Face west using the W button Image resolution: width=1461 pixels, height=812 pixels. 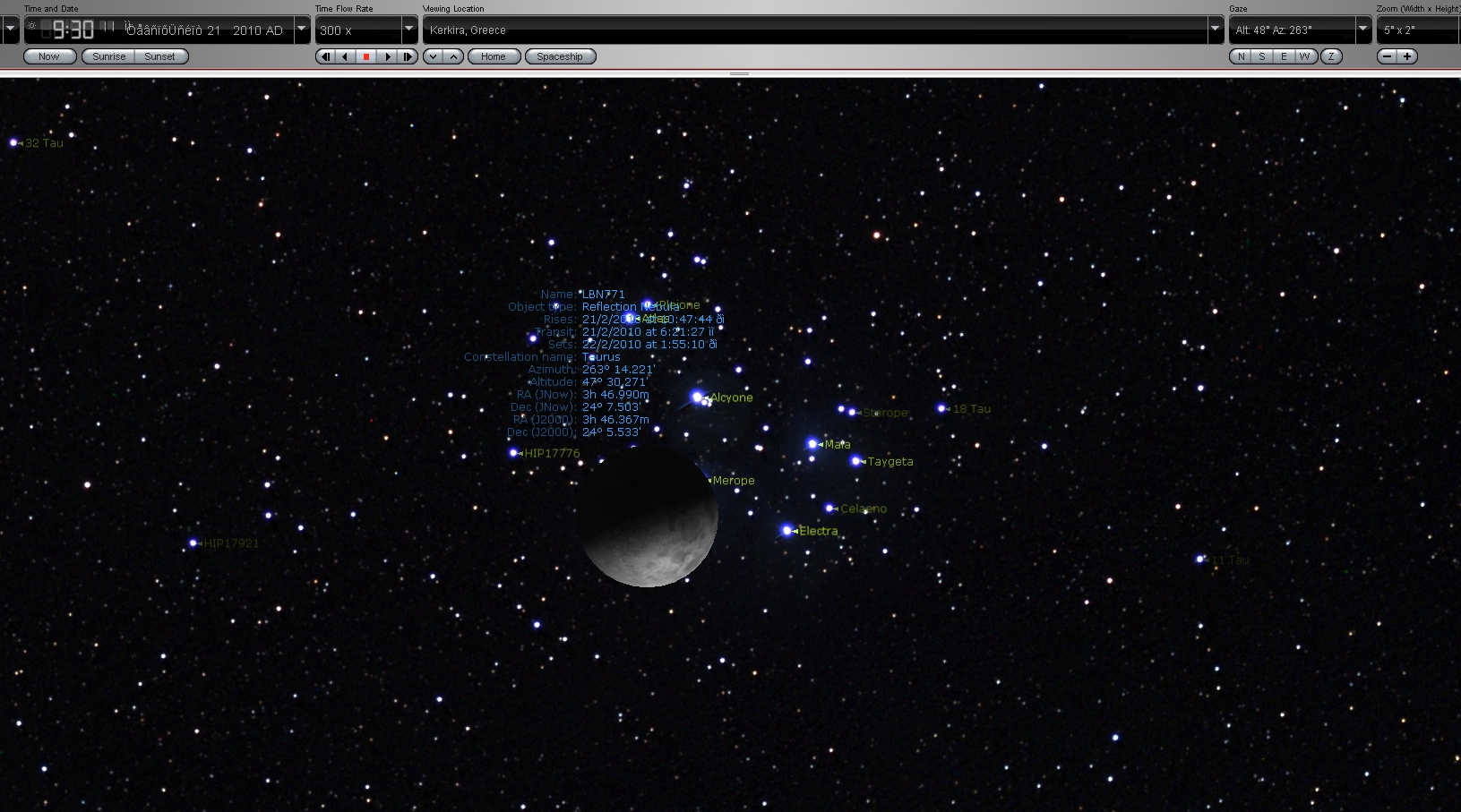(x=1304, y=56)
